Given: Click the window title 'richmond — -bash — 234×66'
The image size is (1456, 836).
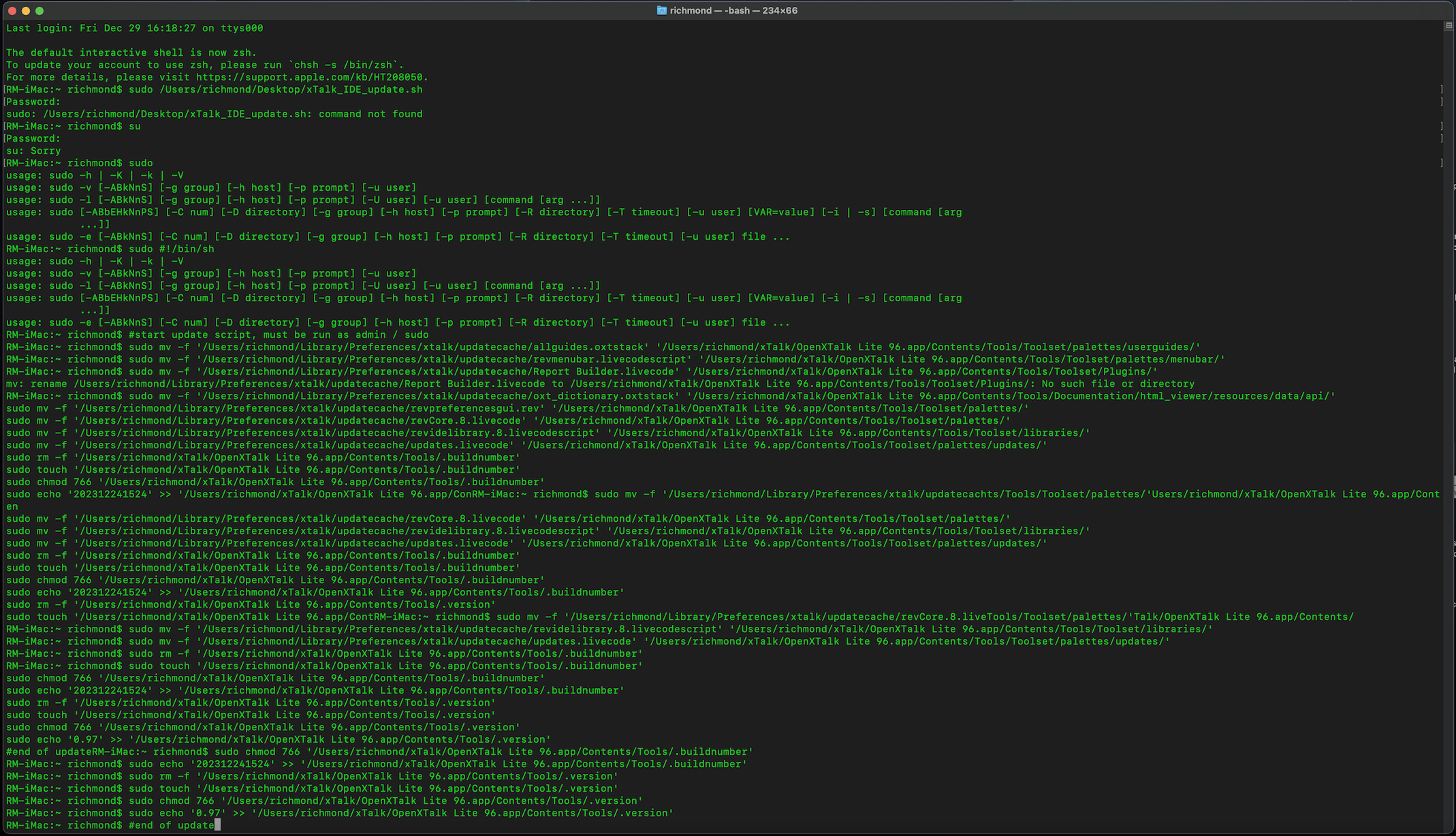Looking at the screenshot, I should pyautogui.click(x=733, y=10).
